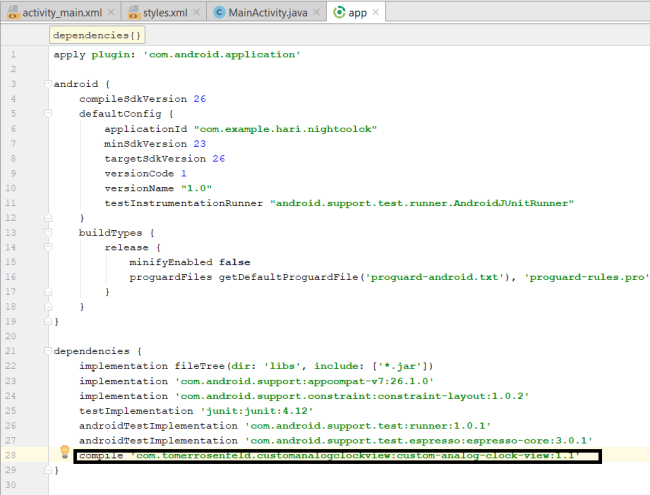Click getDefaultProguardFile method call
Screen dimensions: 650x495
pos(289,277)
